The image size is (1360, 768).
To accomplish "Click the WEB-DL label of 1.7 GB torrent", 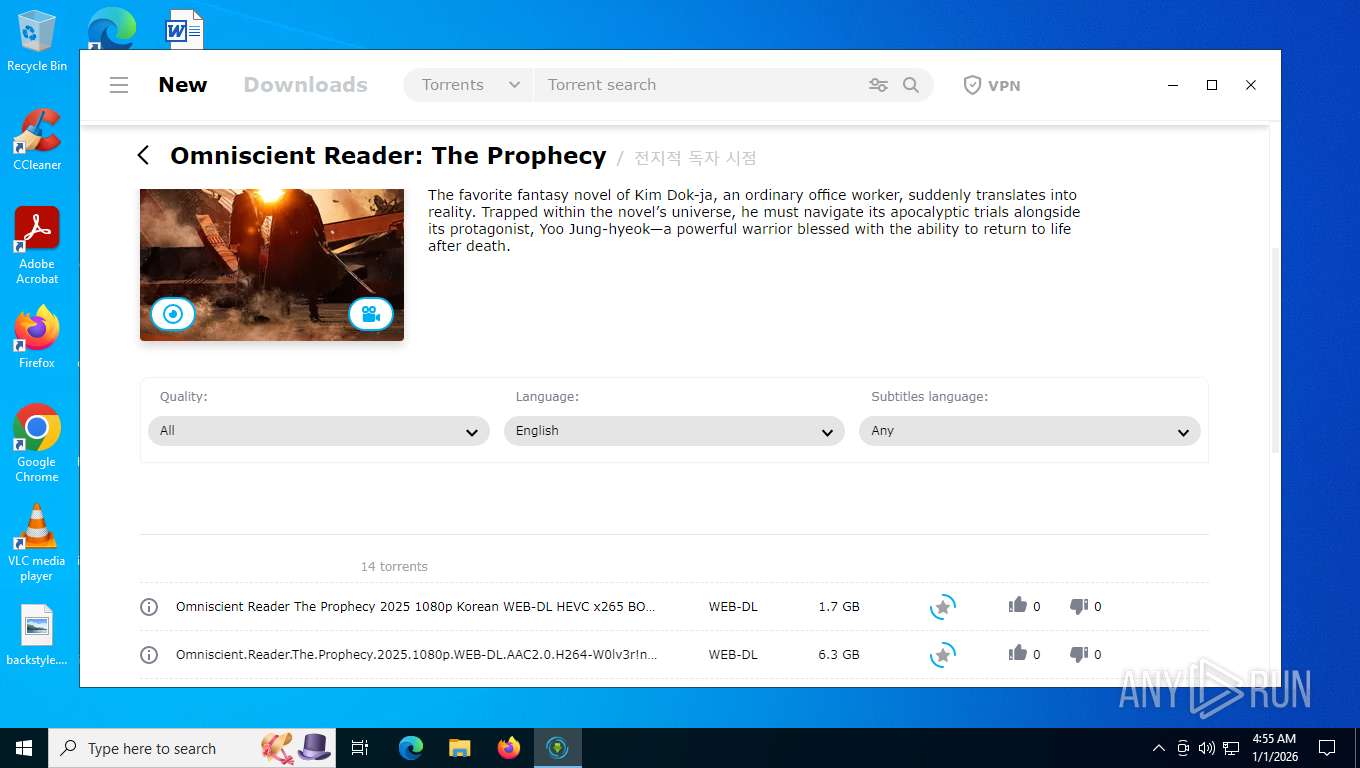I will (733, 607).
